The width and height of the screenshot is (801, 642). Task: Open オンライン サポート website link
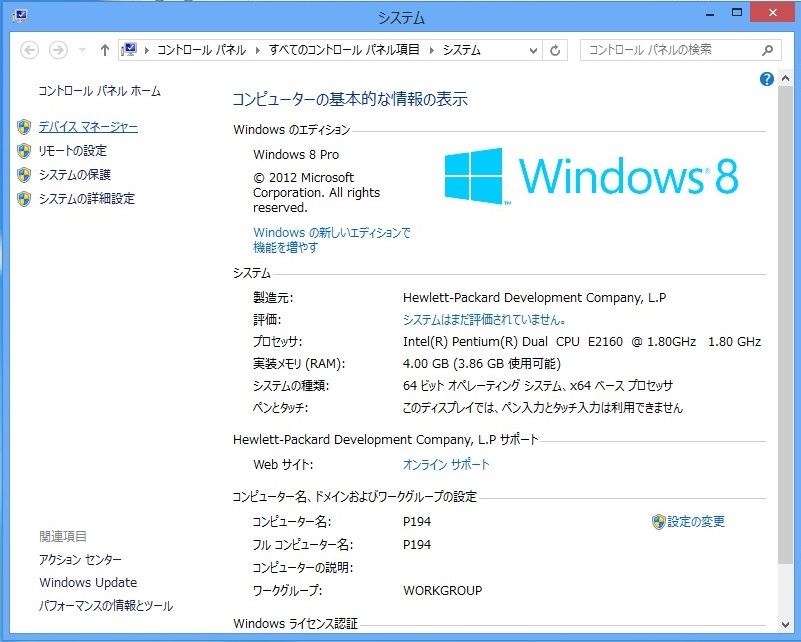(x=446, y=464)
